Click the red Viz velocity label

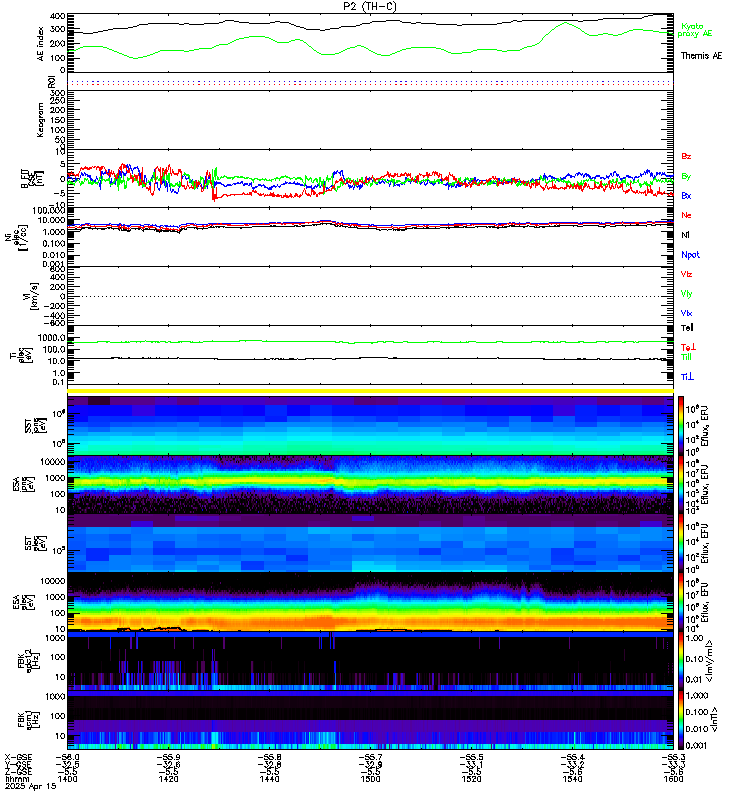(686, 274)
